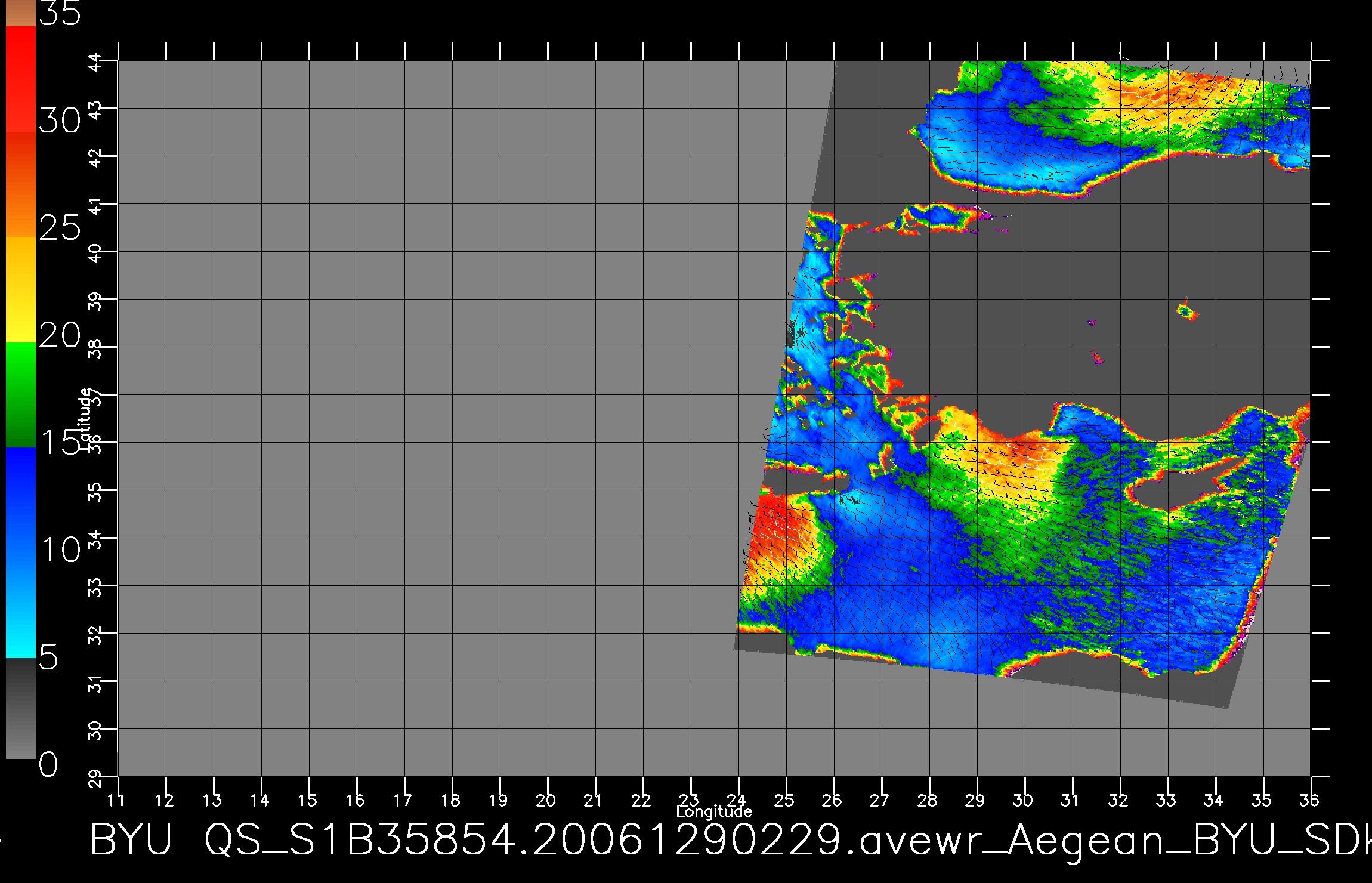Click latitude tick label 40

(95, 253)
